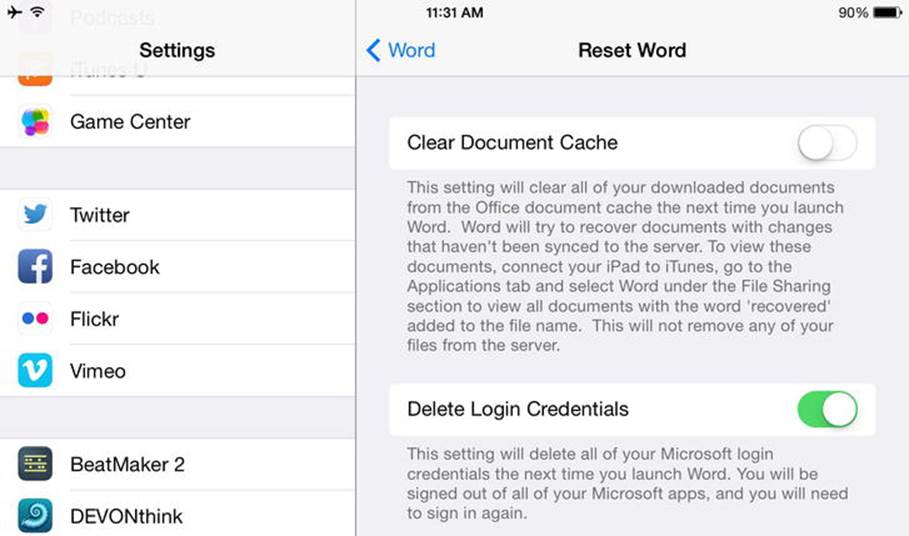Tap the battery status icon

[888, 12]
